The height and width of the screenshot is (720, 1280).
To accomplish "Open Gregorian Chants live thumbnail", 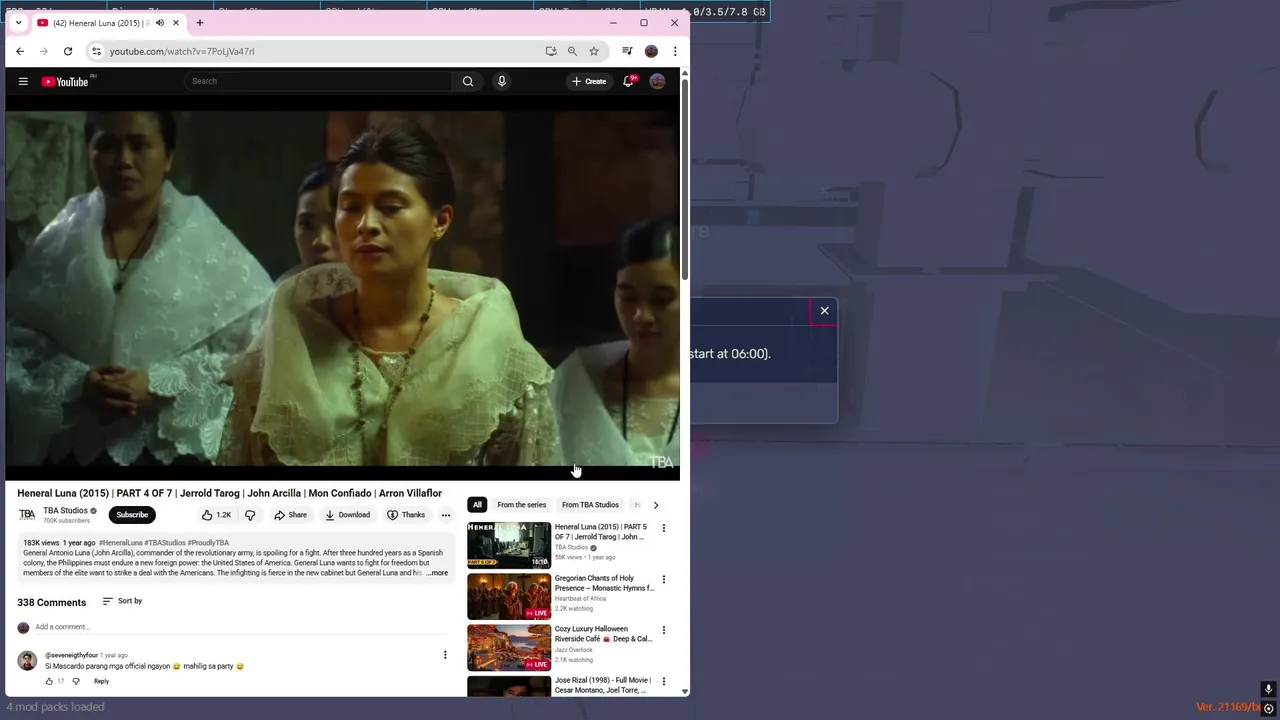I will (x=509, y=596).
